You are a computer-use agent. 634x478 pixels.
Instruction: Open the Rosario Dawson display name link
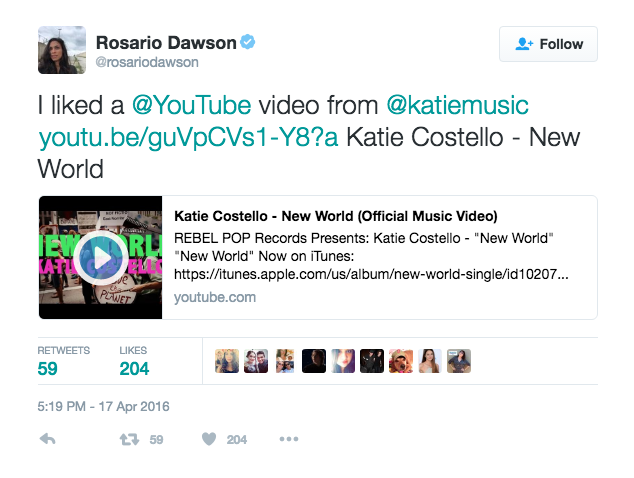point(166,42)
